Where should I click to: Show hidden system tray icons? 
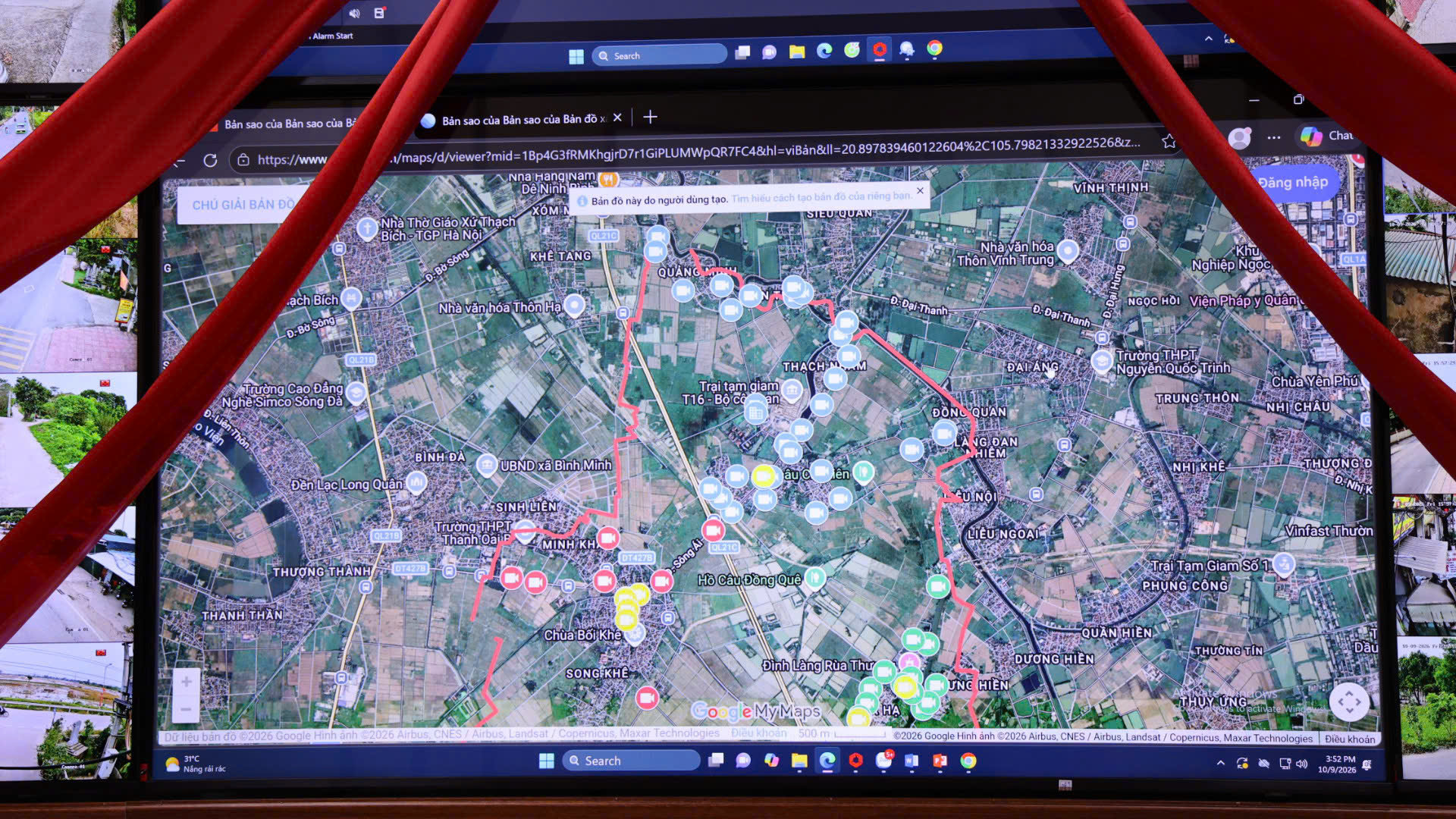(x=1220, y=763)
